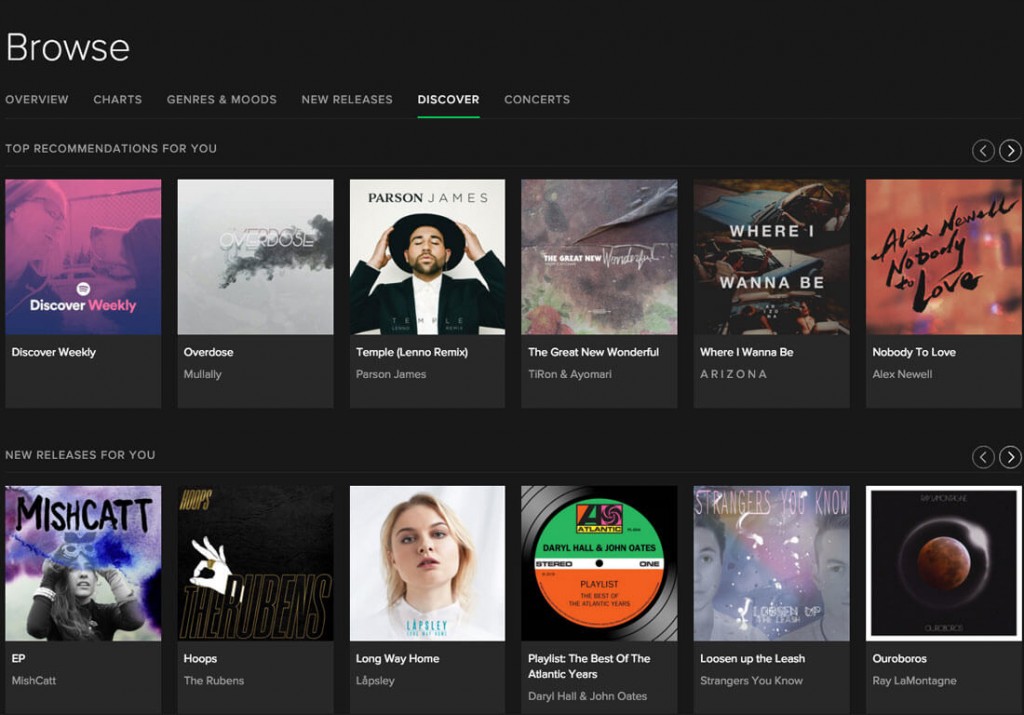
Task: Click the Atlantic vinyl record cover art
Action: click(599, 563)
